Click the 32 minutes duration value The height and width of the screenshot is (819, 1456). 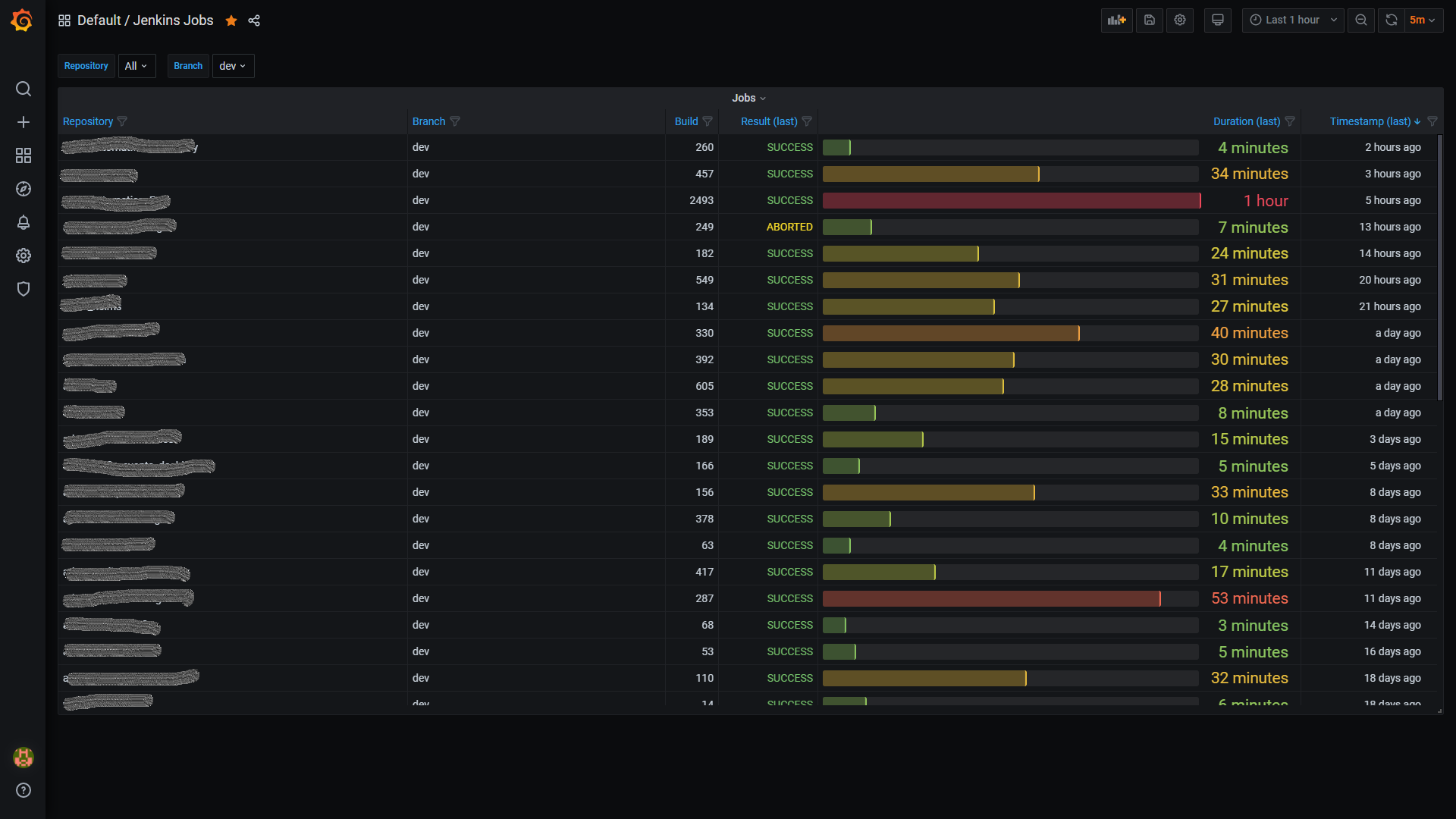[1249, 678]
